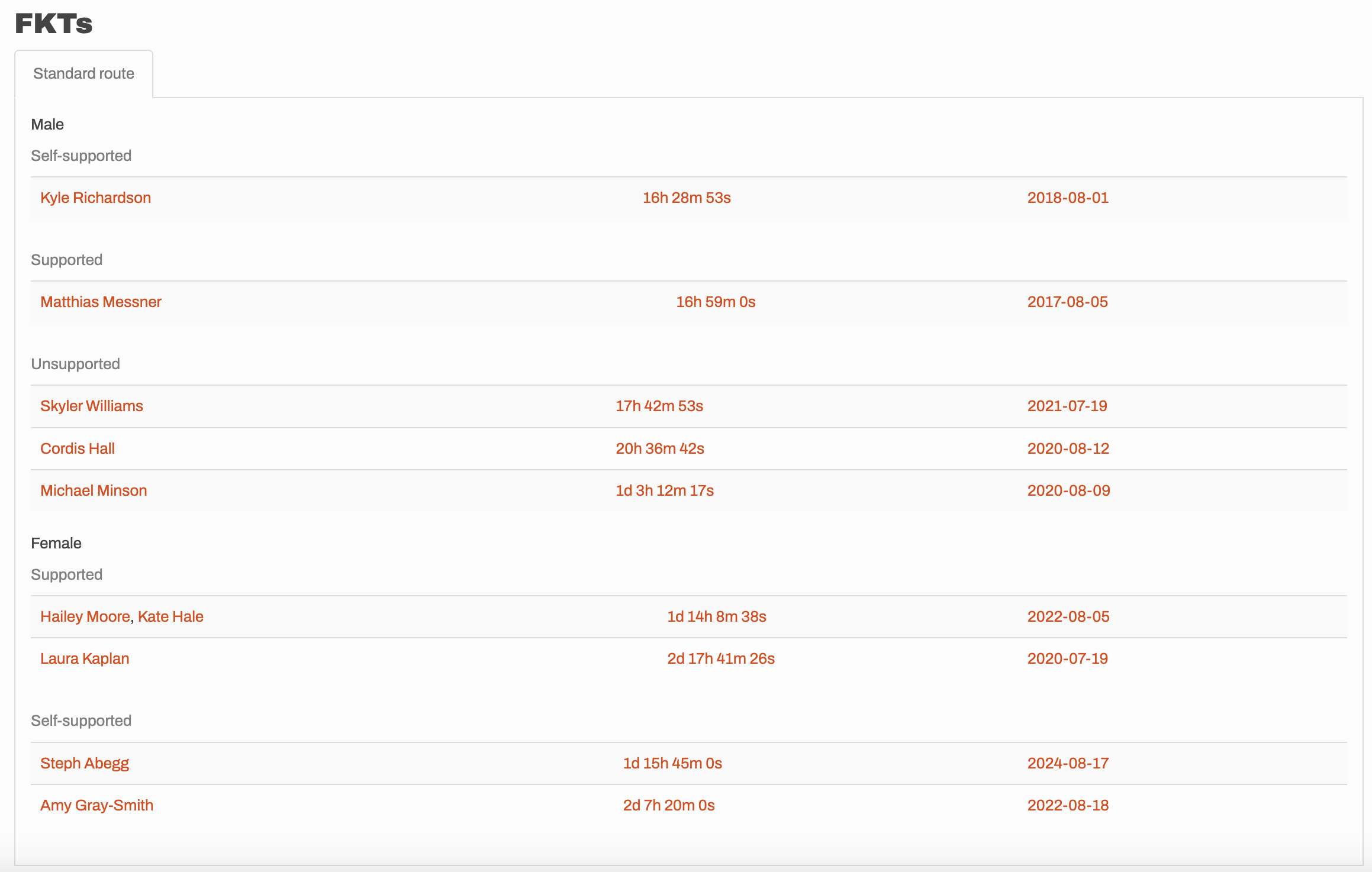Click the 2024-08-17 date link

(x=1068, y=763)
